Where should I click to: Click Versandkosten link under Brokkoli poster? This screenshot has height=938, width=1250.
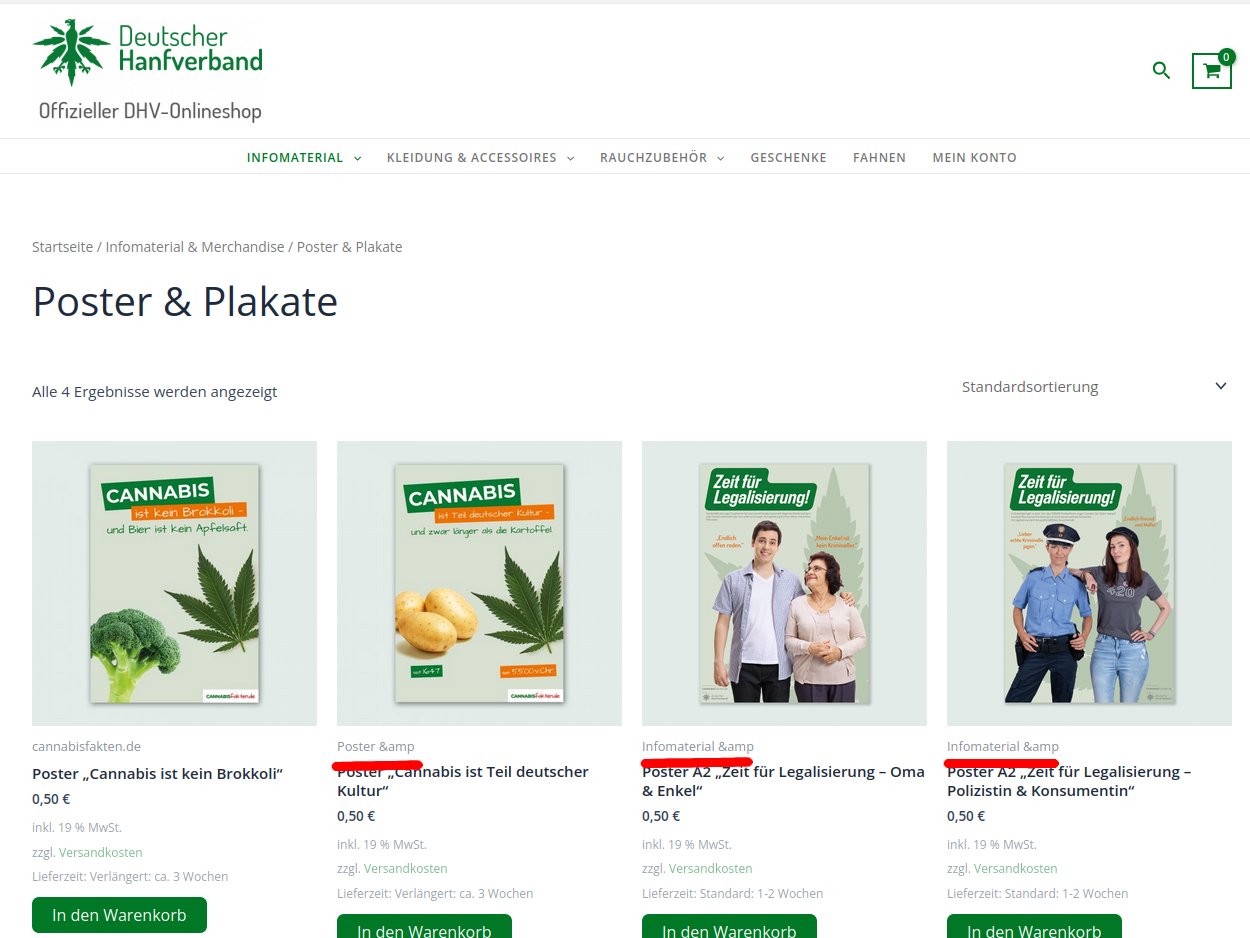tap(101, 853)
